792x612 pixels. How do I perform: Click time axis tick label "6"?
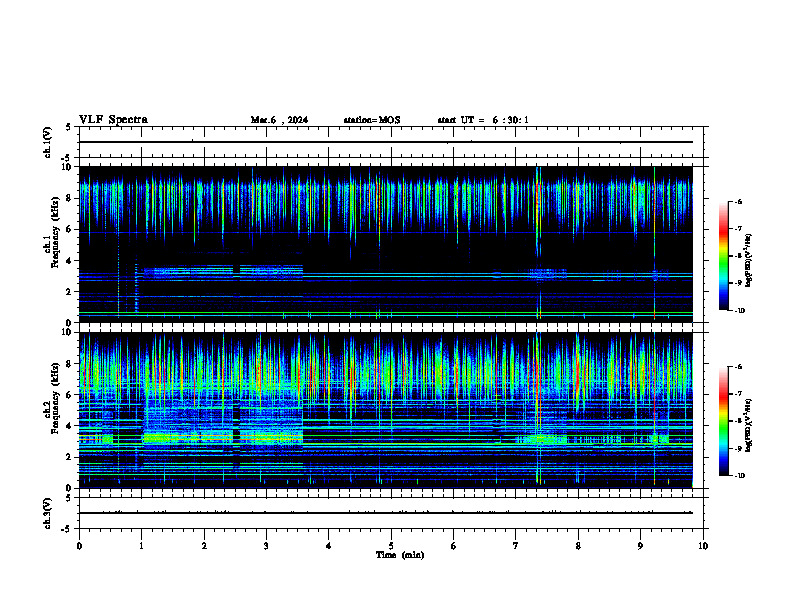point(454,546)
